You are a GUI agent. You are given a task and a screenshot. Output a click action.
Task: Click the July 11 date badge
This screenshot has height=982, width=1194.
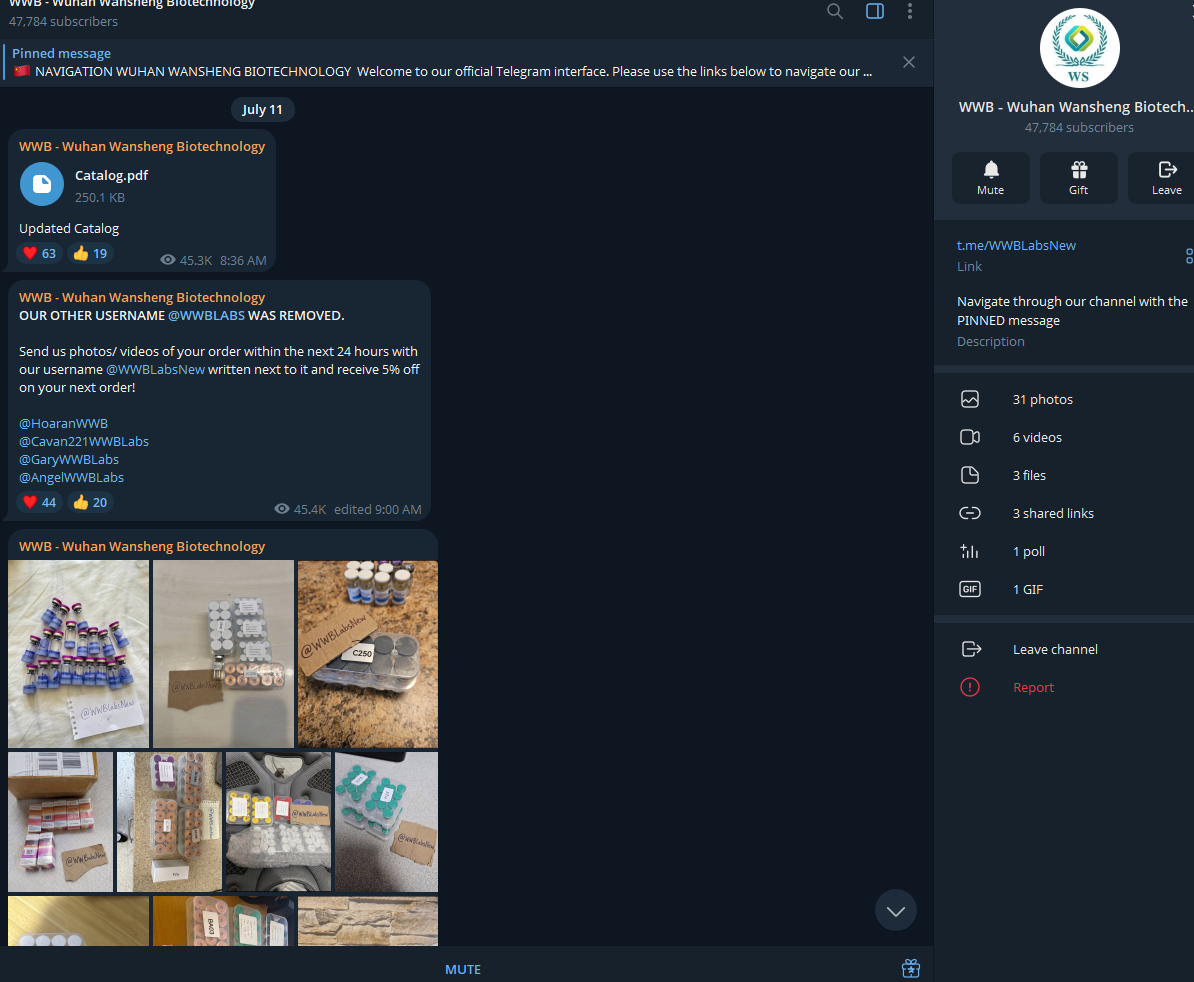[x=262, y=110]
